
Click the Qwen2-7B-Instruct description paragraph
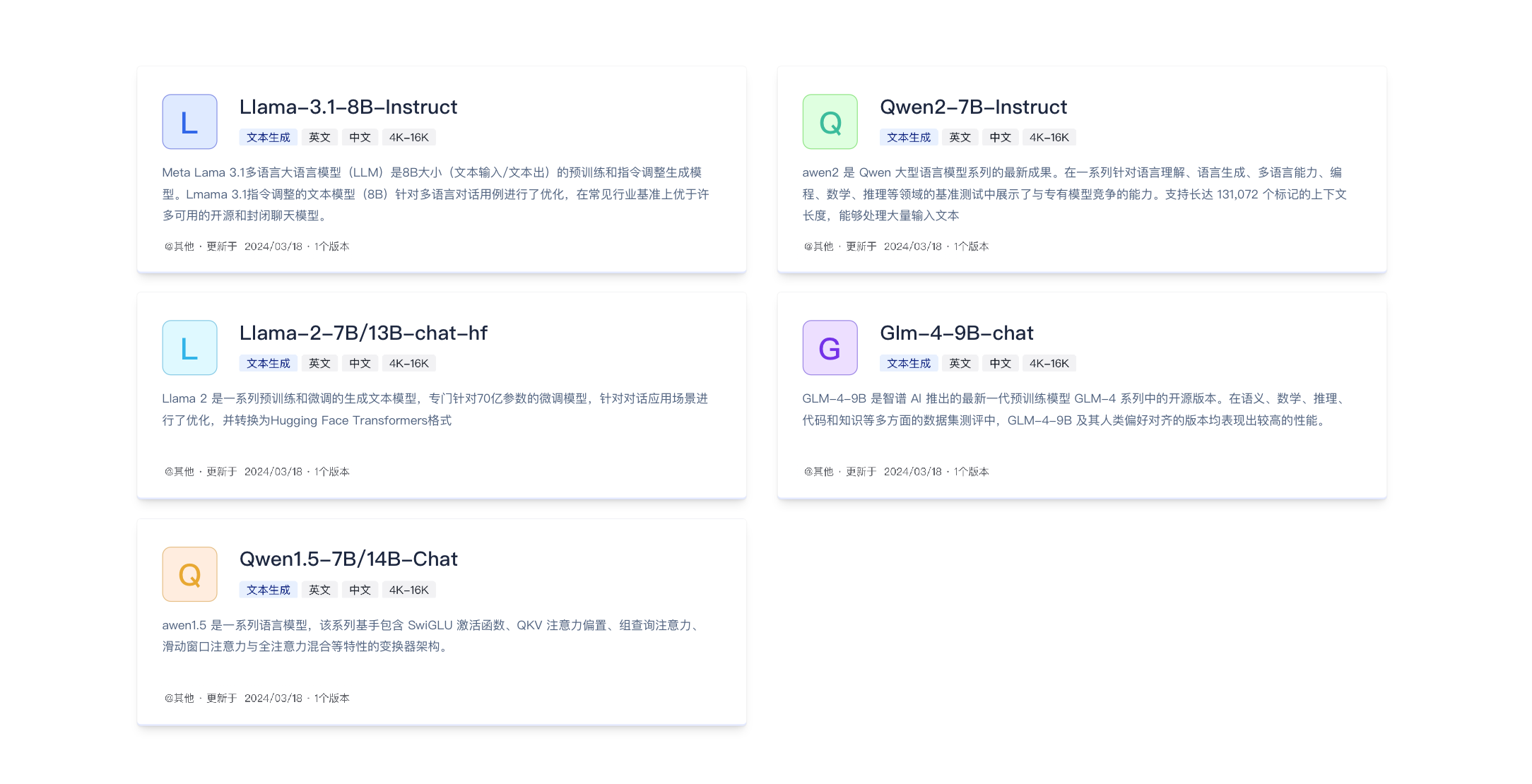click(x=1074, y=194)
